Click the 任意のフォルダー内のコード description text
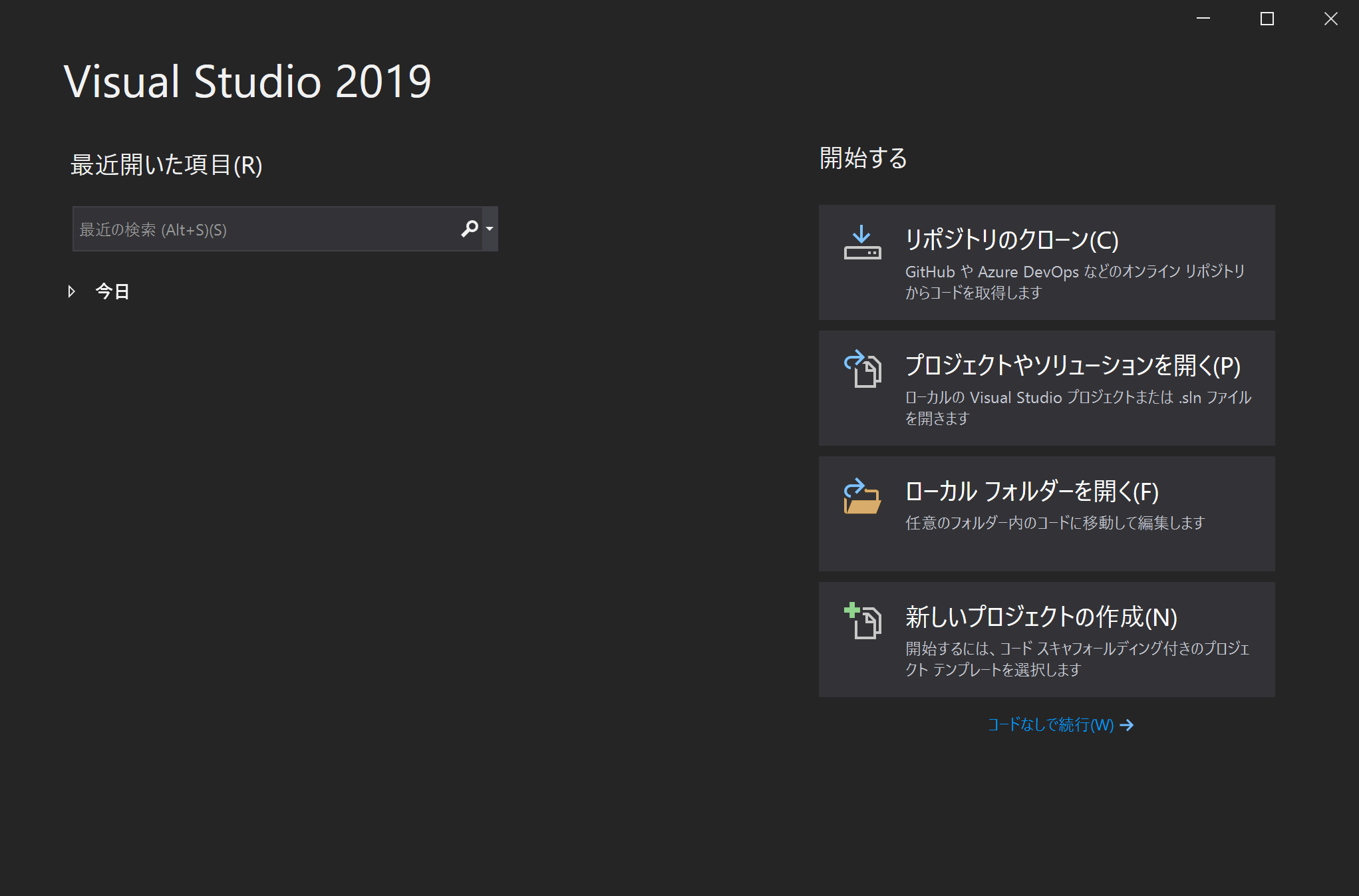Image resolution: width=1359 pixels, height=896 pixels. coord(1055,523)
